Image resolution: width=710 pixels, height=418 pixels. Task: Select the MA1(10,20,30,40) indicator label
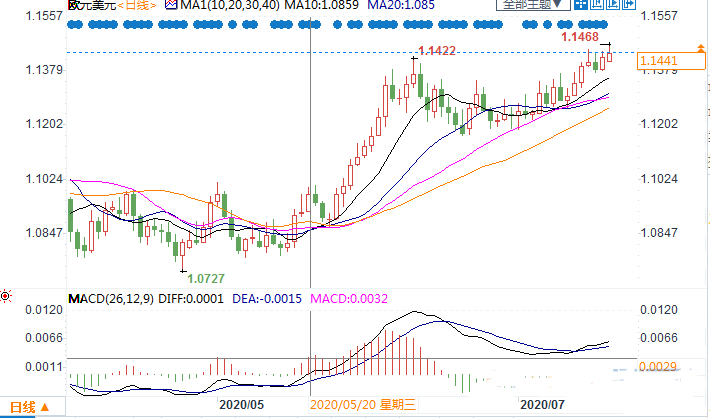point(227,6)
